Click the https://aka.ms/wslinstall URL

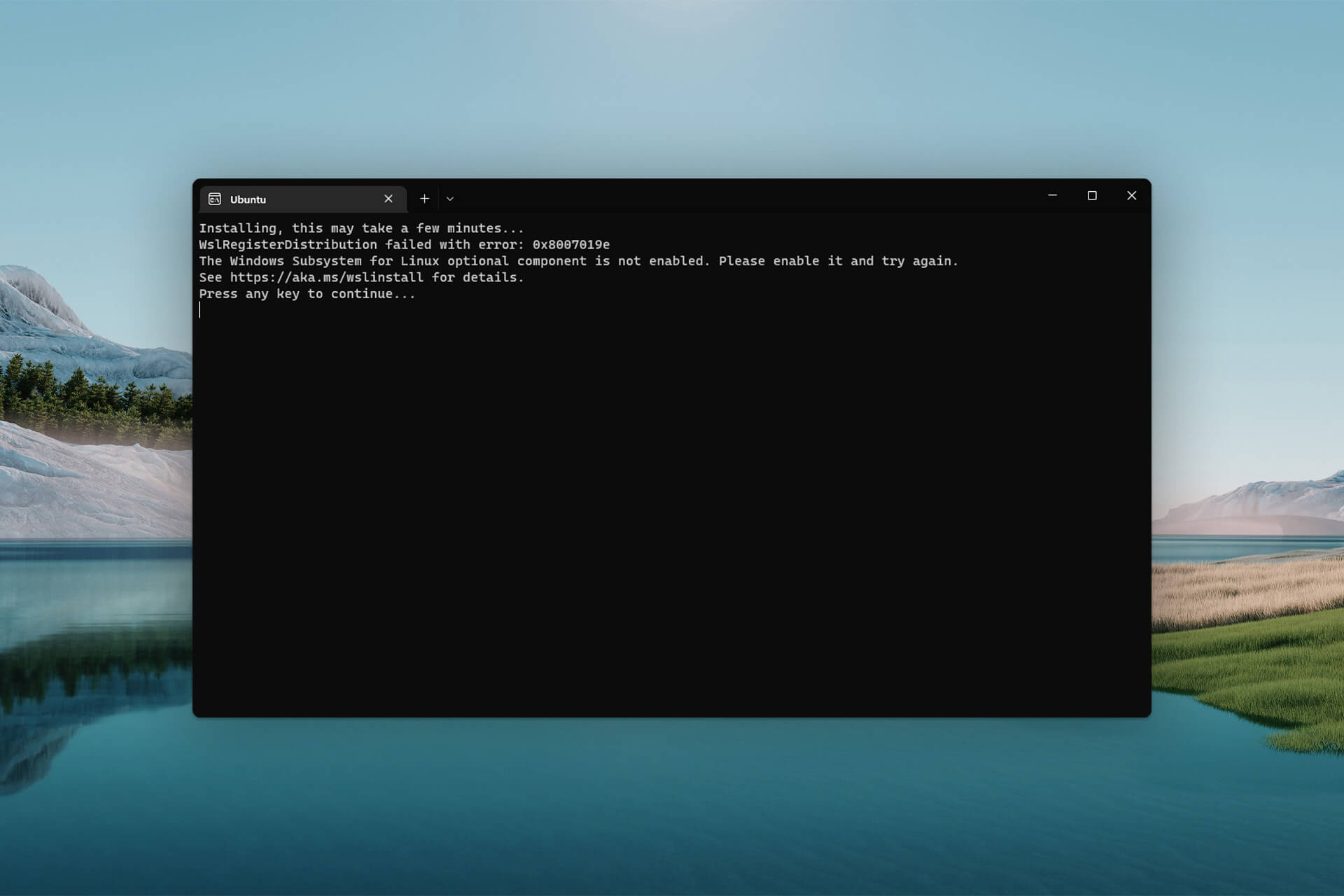[327, 278]
